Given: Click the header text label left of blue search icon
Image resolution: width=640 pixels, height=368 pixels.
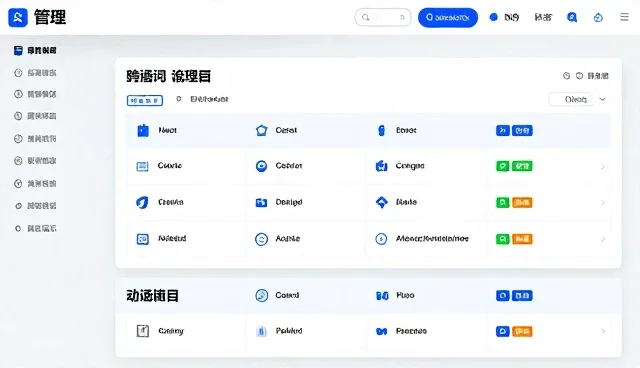Looking at the screenshot, I should click(543, 17).
